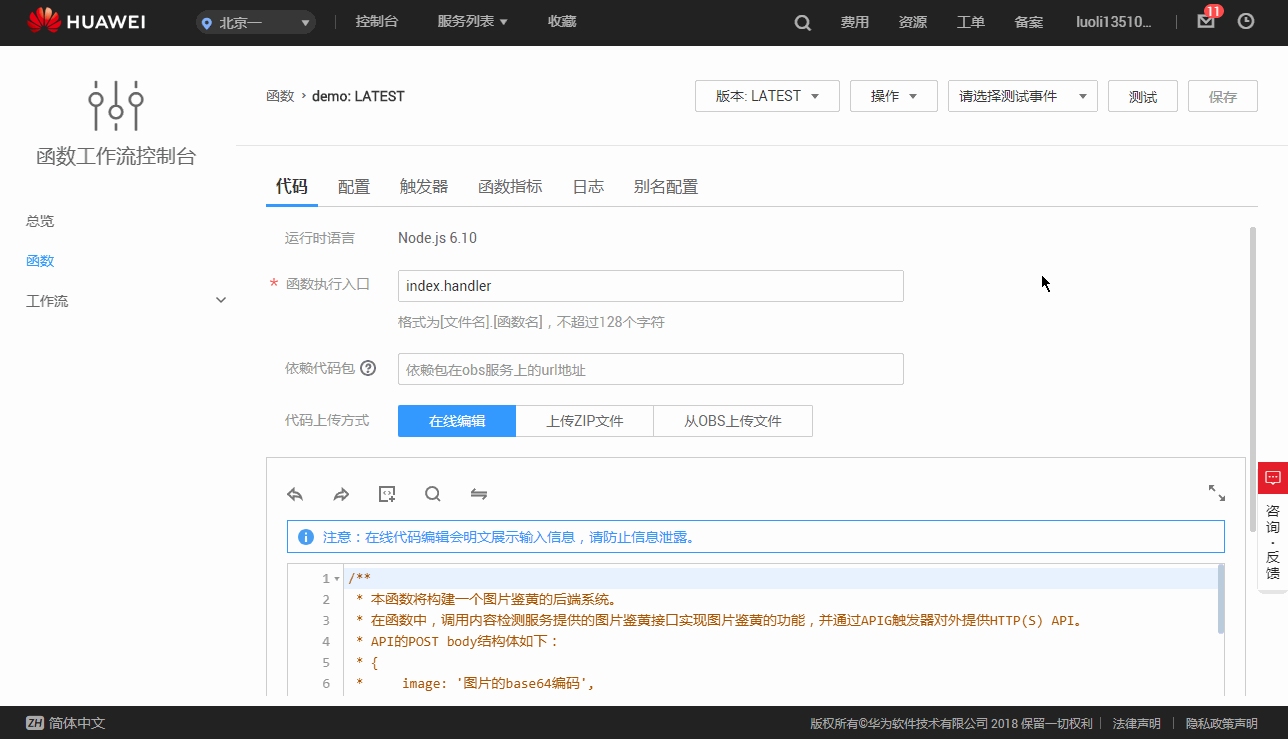This screenshot has width=1288, height=739.
Task: Create a new code file in editor
Action: click(x=387, y=494)
